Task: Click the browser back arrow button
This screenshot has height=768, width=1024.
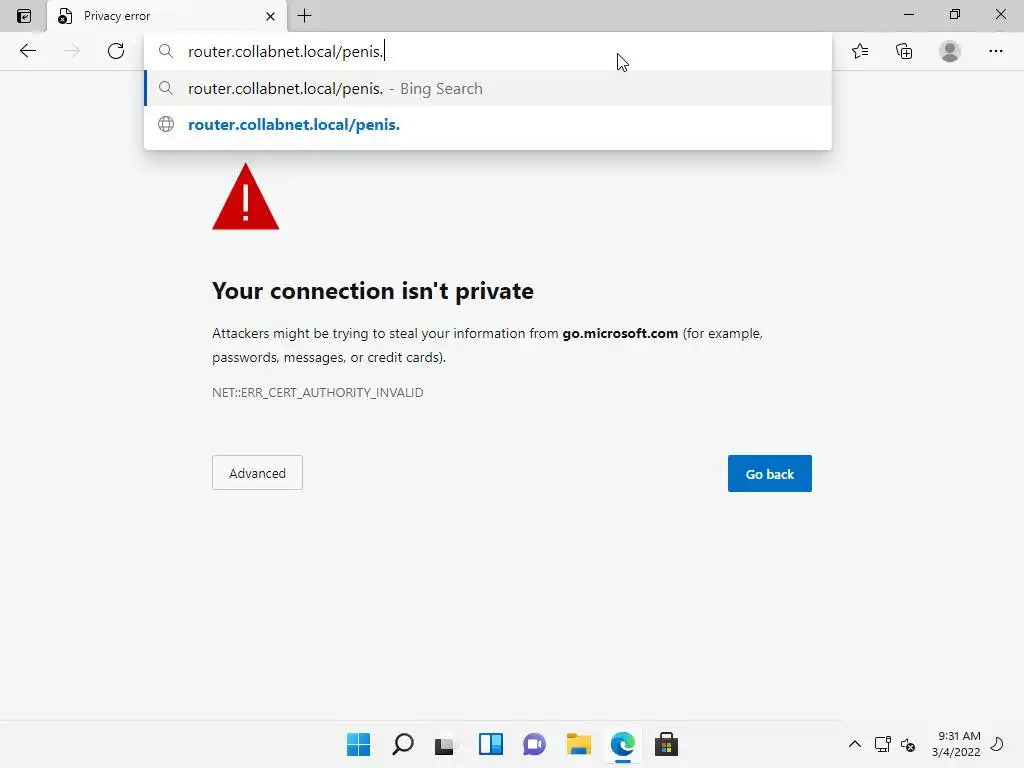Action: tap(28, 51)
